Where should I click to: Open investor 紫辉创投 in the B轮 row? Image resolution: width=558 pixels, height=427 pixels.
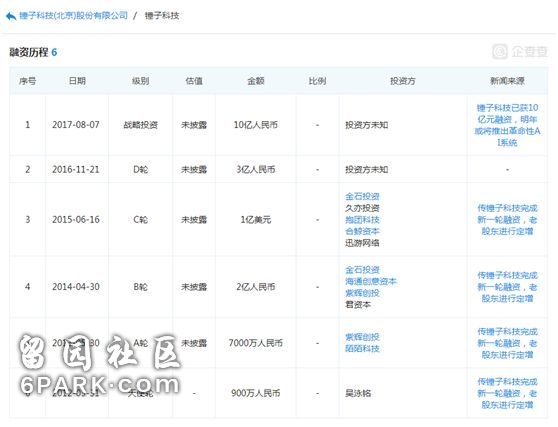tap(362, 293)
